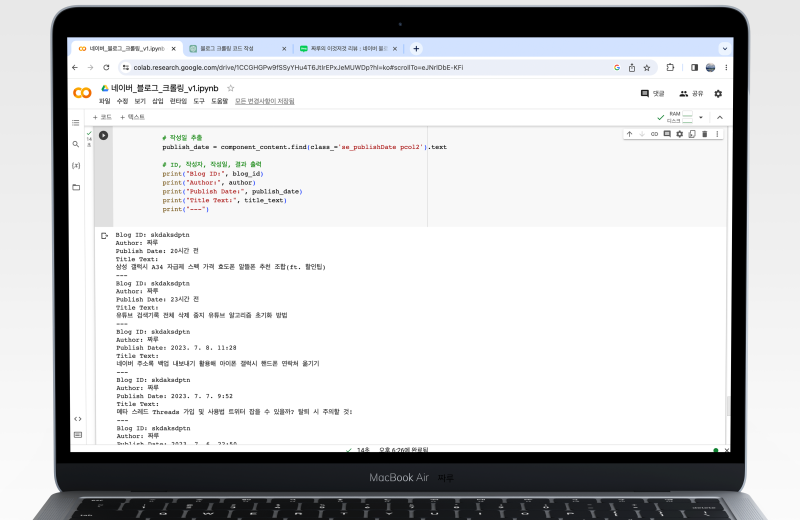Open the Files folder icon in sidebar
The image size is (800, 520).
click(76, 187)
